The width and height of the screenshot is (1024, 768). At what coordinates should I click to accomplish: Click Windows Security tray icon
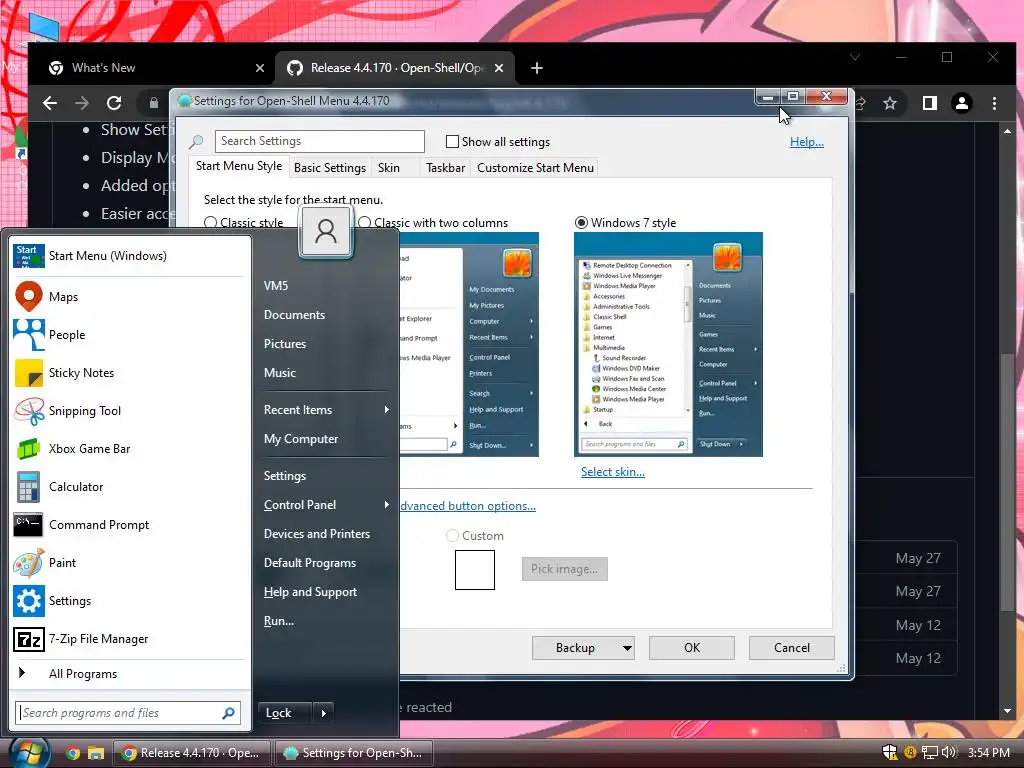click(x=889, y=752)
